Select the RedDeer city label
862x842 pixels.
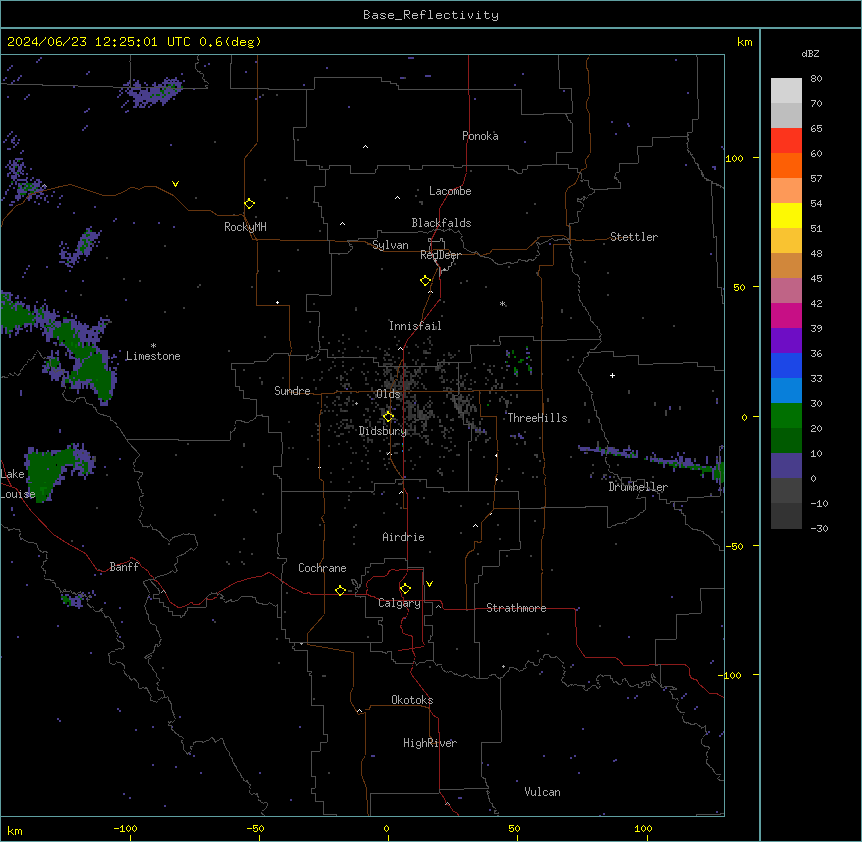(440, 255)
